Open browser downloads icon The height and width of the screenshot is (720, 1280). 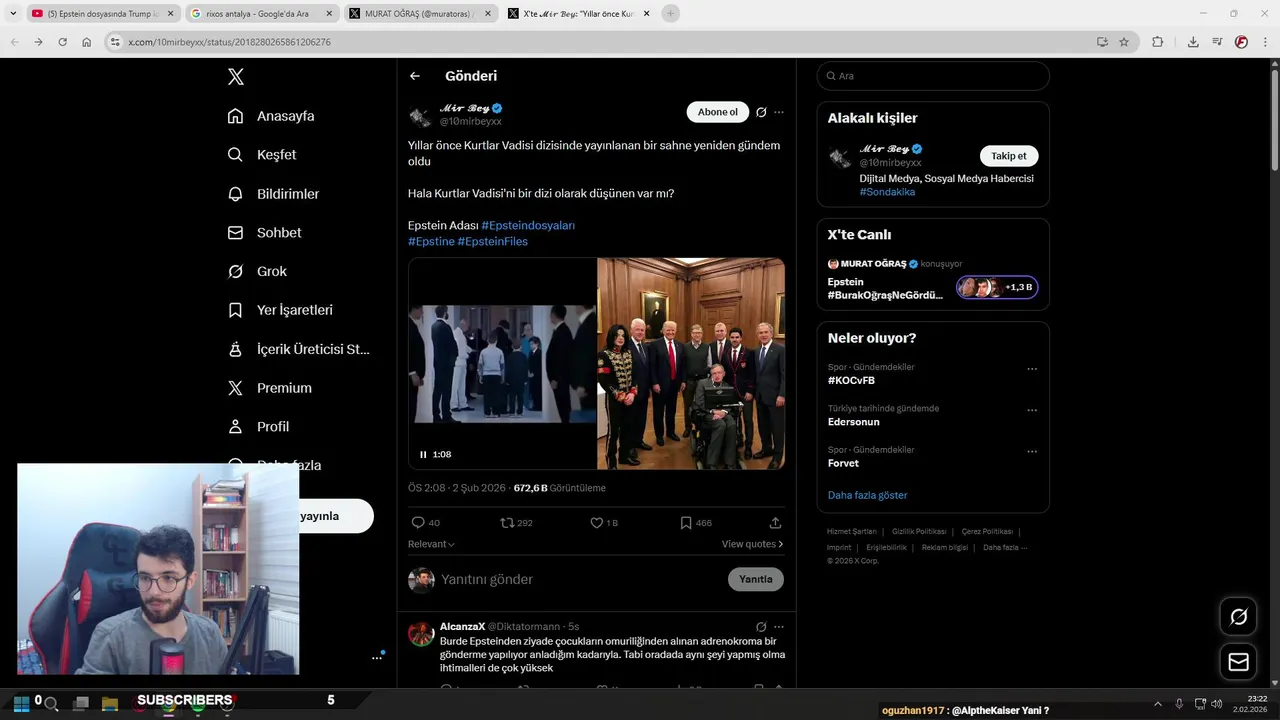tap(1193, 42)
